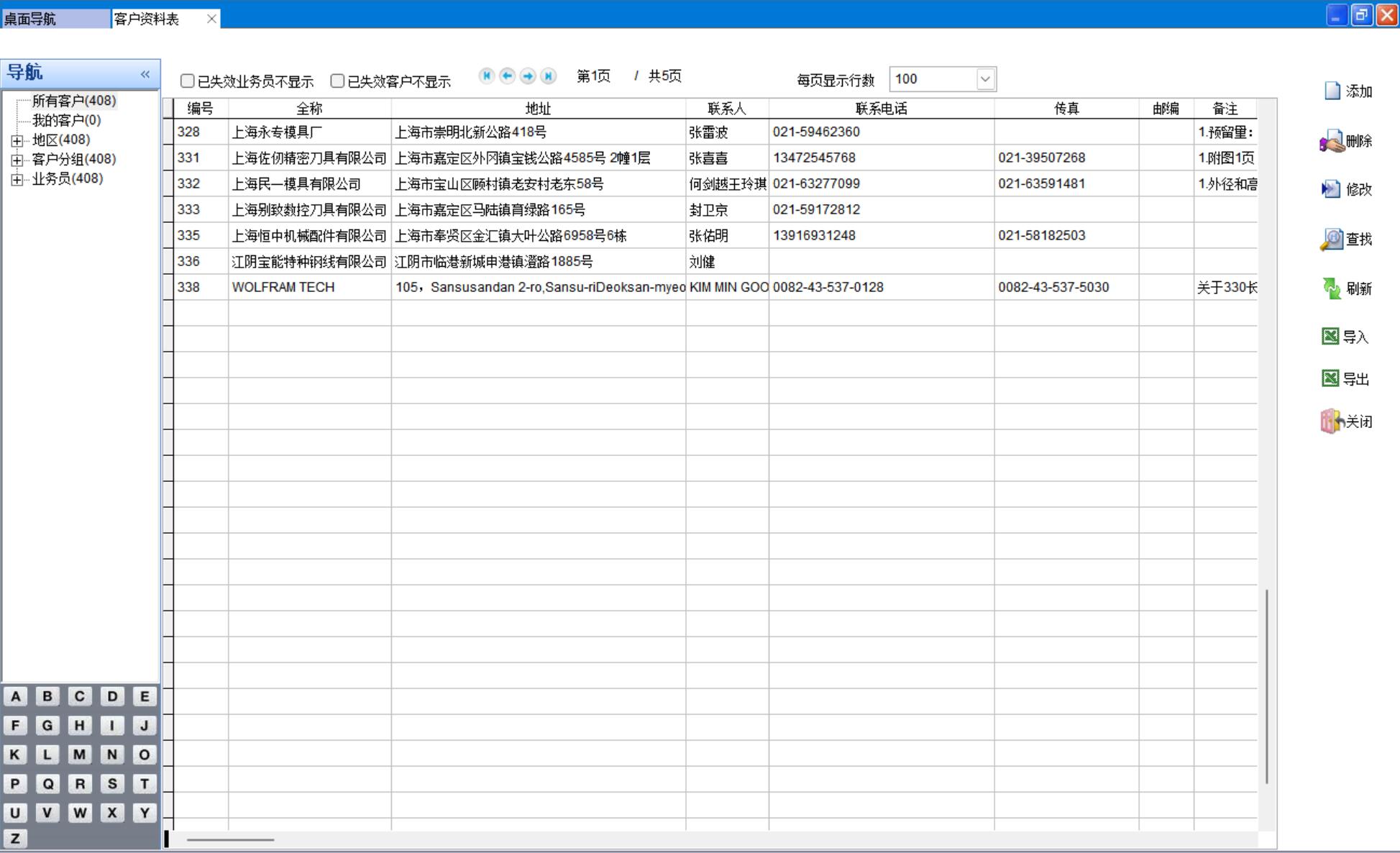Click the Refresh (刷新) icon
The width and height of the screenshot is (1400, 853).
click(x=1332, y=288)
